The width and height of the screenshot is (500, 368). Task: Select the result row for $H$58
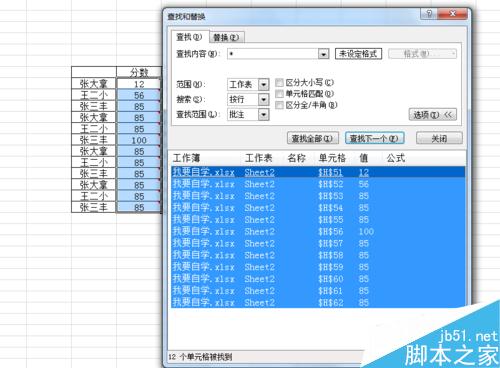pyautogui.click(x=318, y=255)
